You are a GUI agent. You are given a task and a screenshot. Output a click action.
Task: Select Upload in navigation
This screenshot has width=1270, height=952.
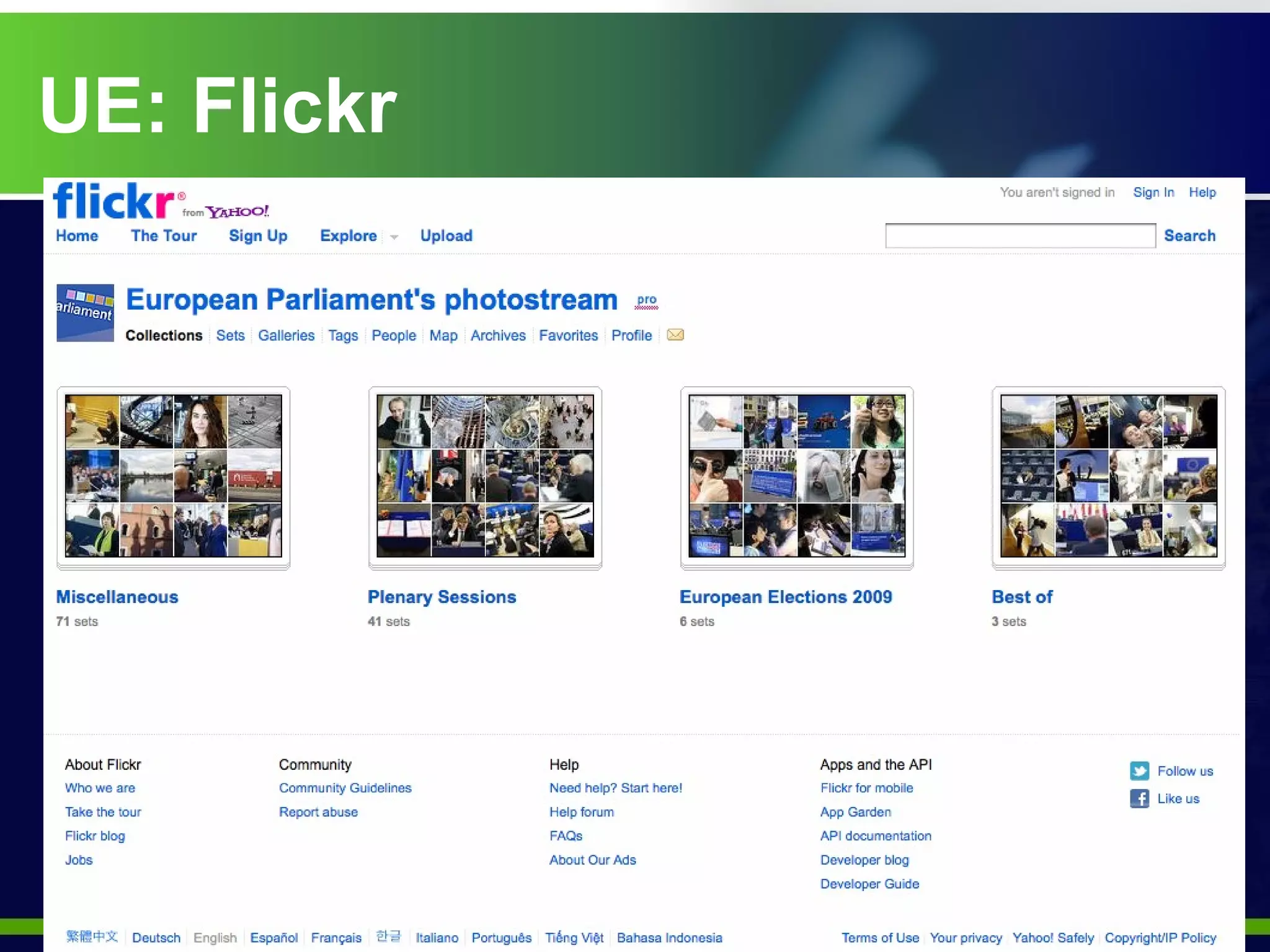tap(446, 236)
